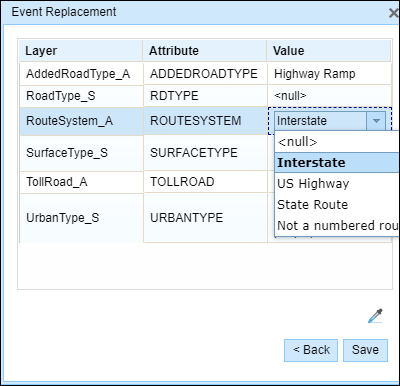The image size is (400, 386).
Task: Edit the Interstate value combo box field
Action: (x=321, y=121)
